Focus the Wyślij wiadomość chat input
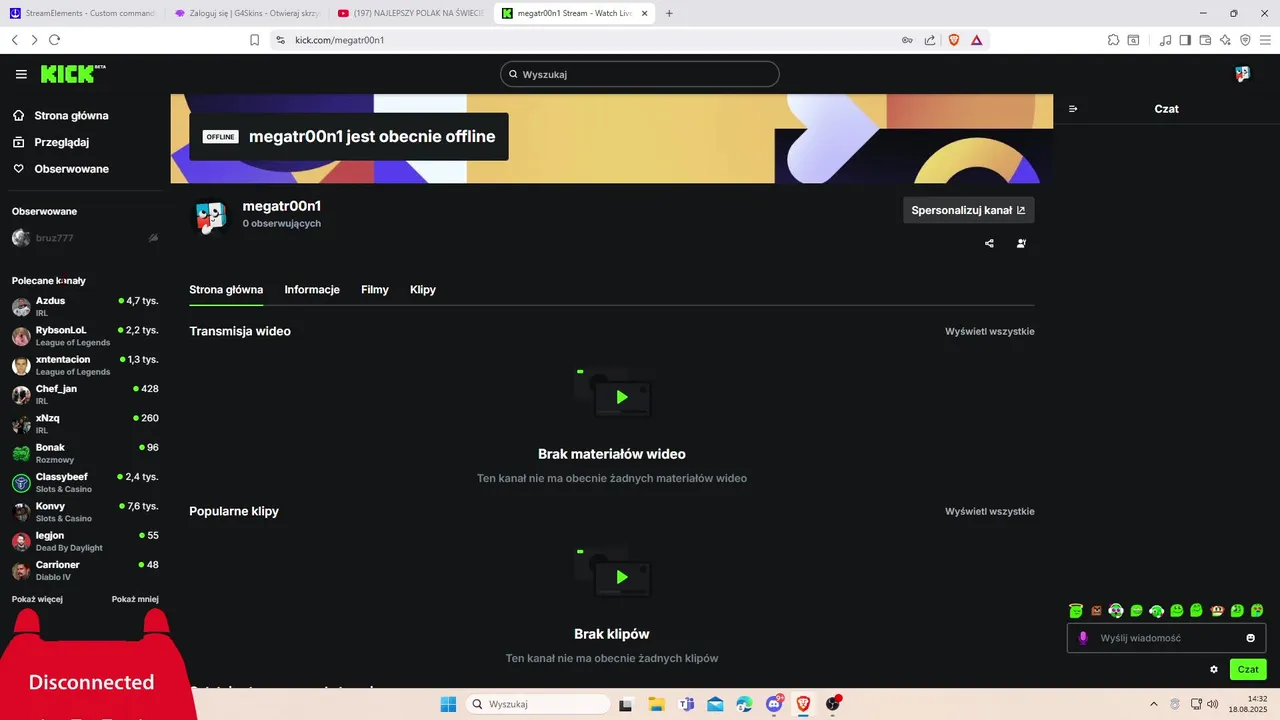Image resolution: width=1280 pixels, height=720 pixels. pos(1167,638)
